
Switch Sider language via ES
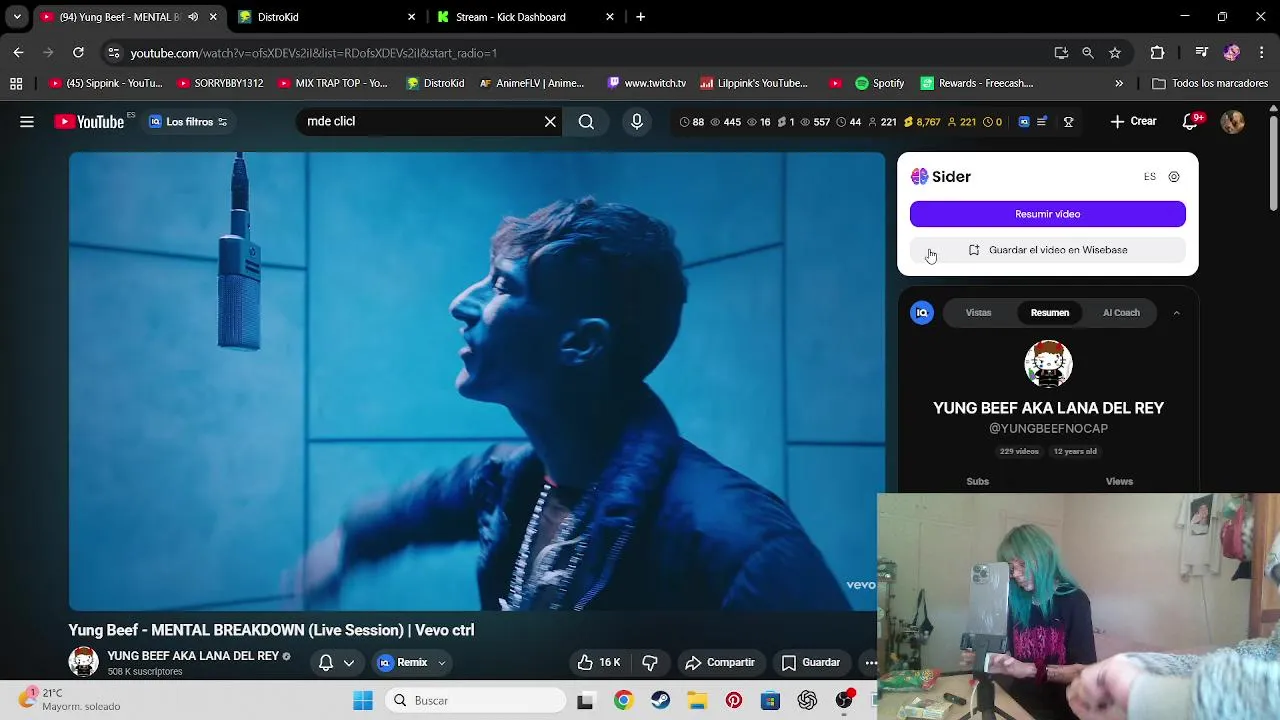(x=1150, y=177)
